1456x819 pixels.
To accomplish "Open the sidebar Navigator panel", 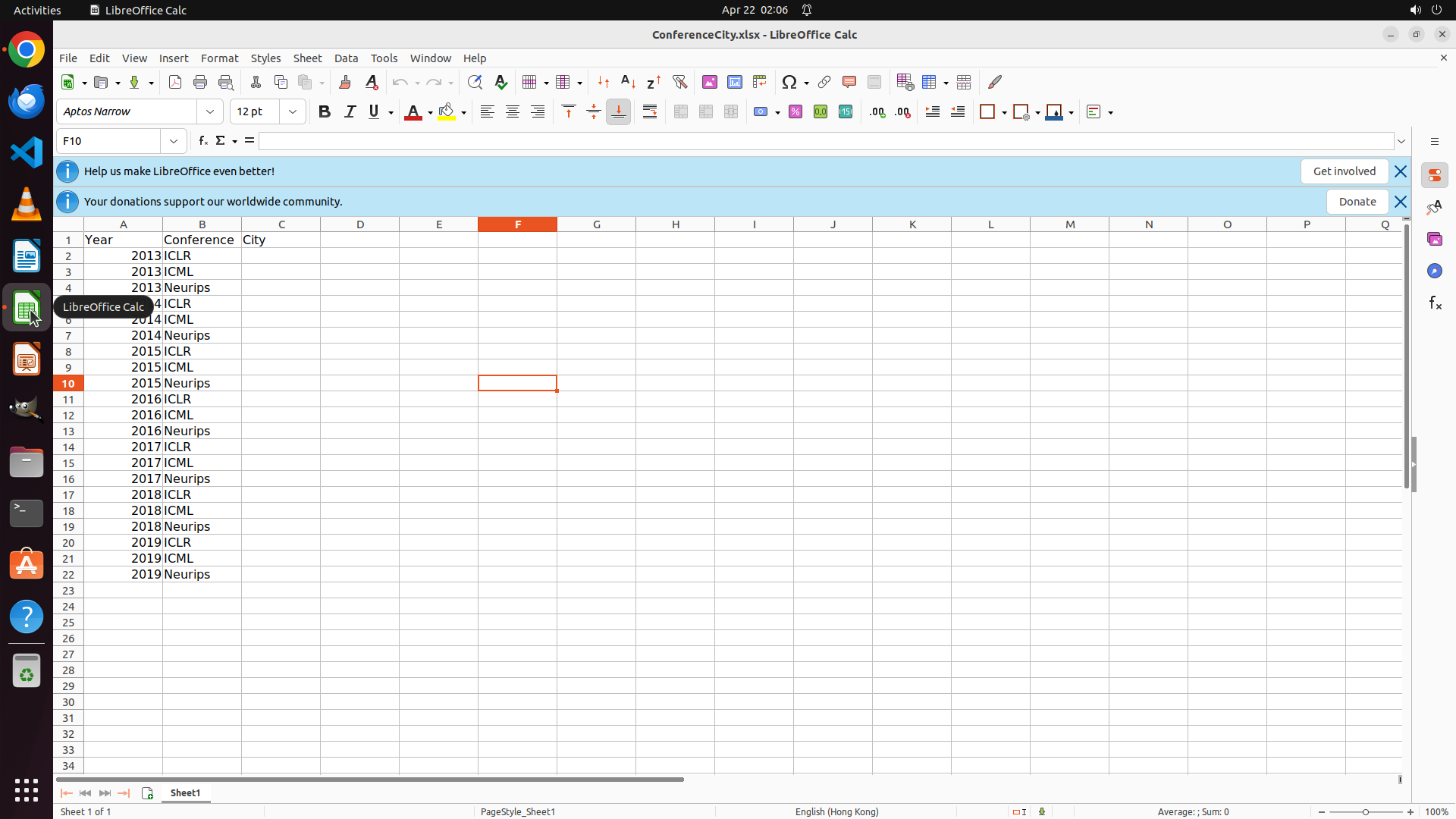I will tap(1435, 271).
